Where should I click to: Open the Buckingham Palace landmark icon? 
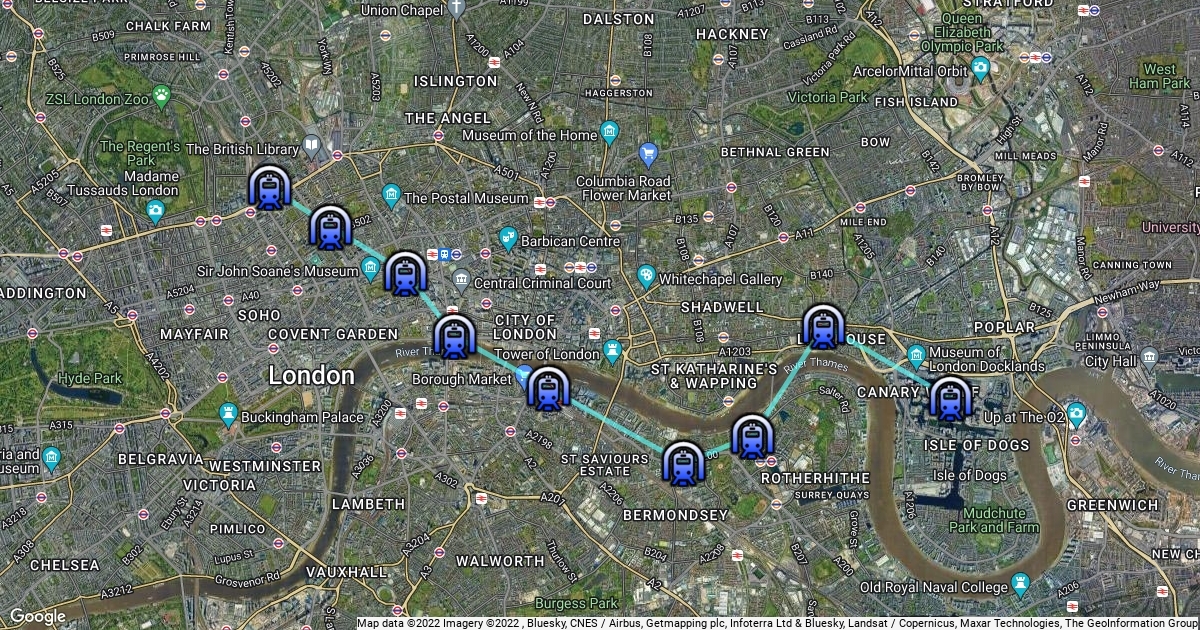pyautogui.click(x=230, y=413)
